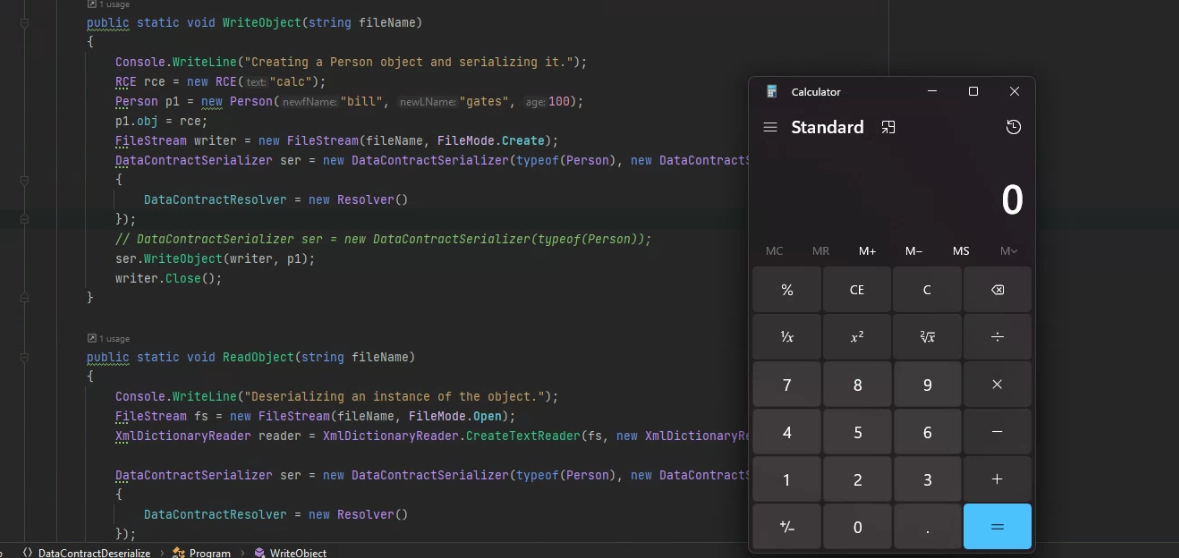Collapse initializer block fold in WriteObject
Image resolution: width=1179 pixels, height=558 pixels.
[25, 180]
